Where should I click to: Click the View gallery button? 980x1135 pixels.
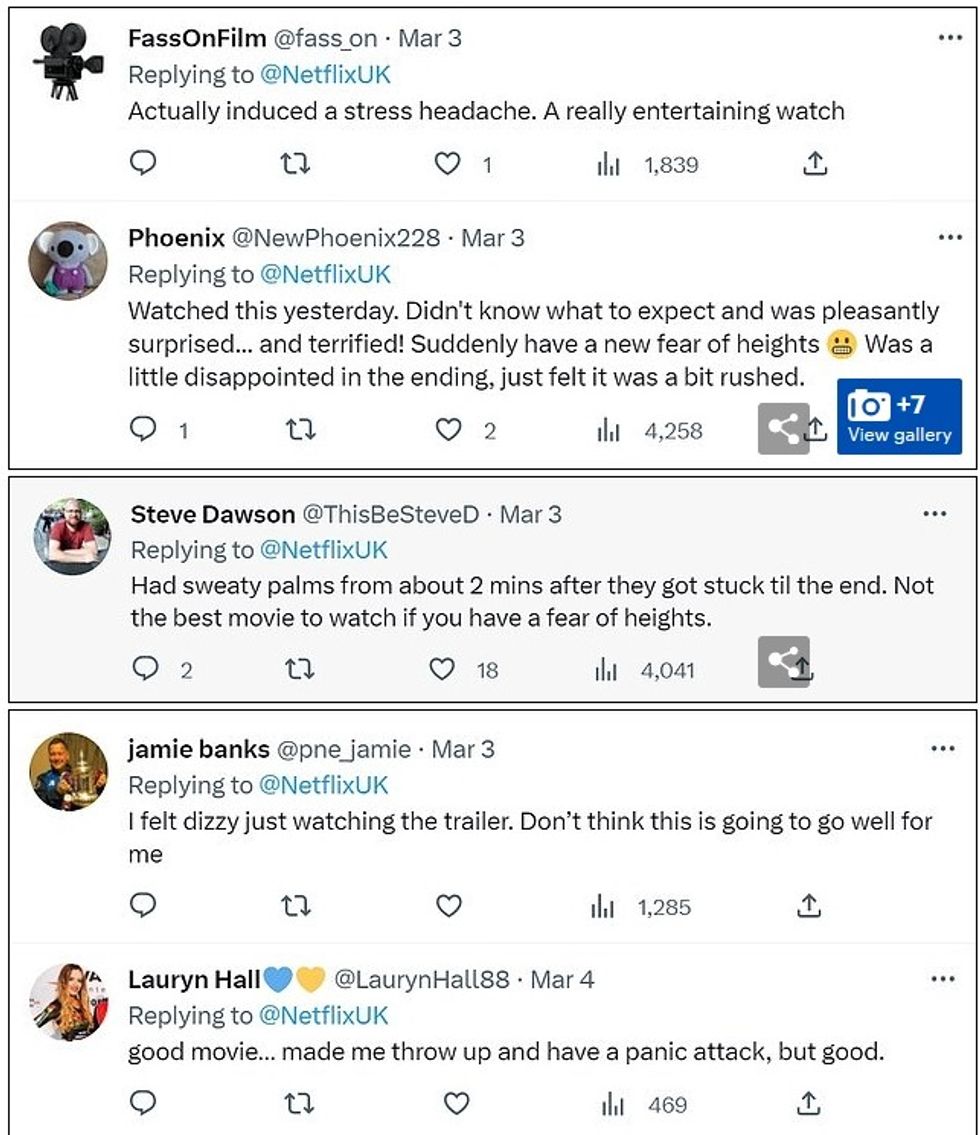(899, 418)
